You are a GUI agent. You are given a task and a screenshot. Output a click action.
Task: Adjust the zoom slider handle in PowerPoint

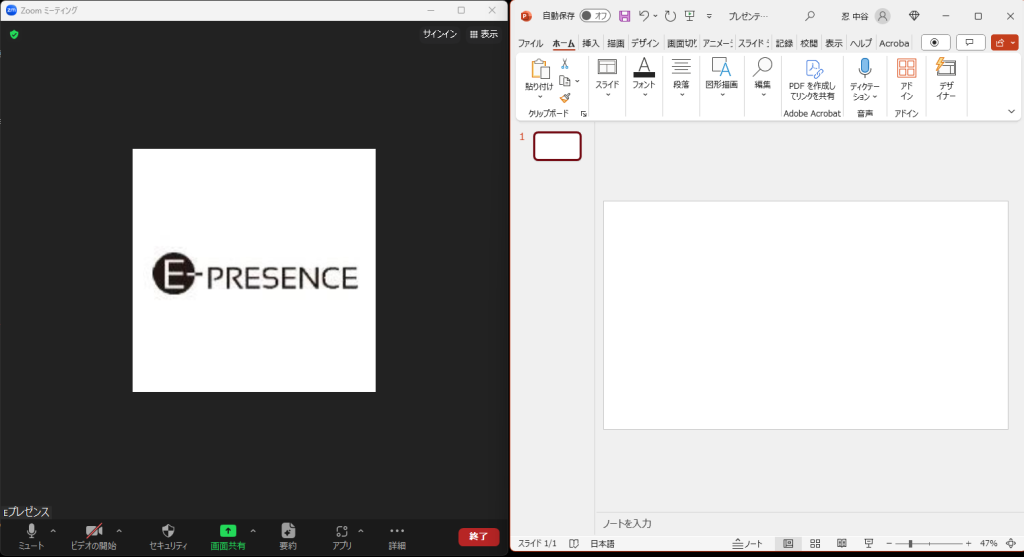tap(910, 543)
